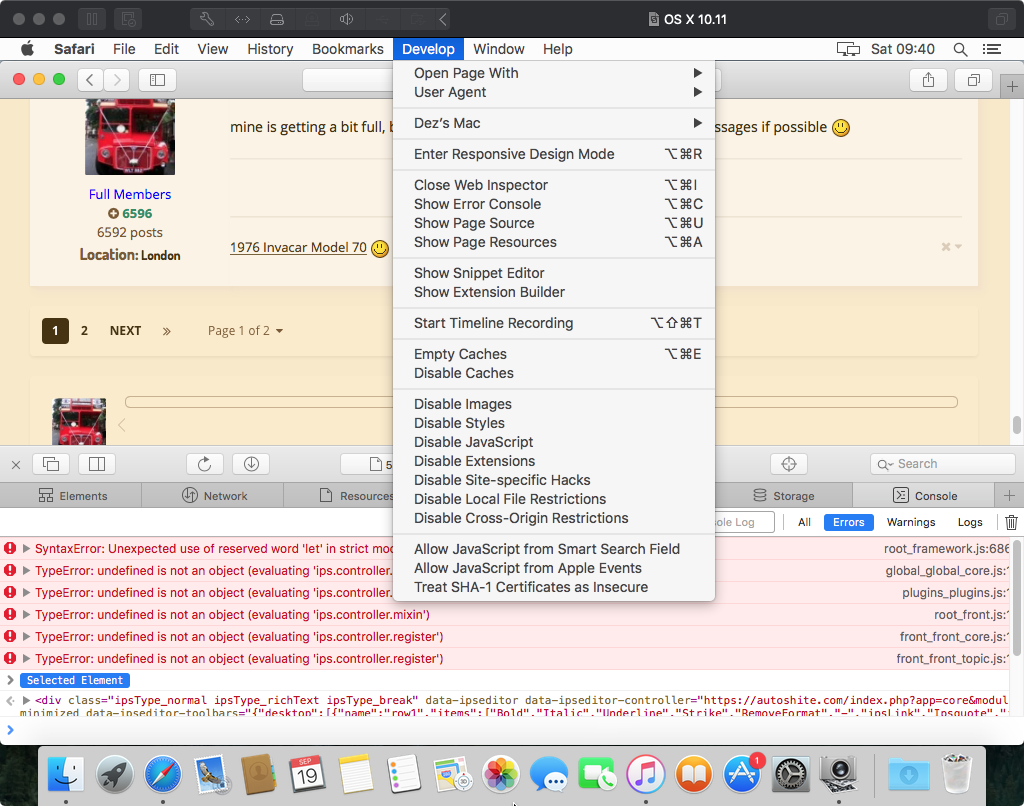Expand TypeError row for front_front_core.js

(x=27, y=636)
